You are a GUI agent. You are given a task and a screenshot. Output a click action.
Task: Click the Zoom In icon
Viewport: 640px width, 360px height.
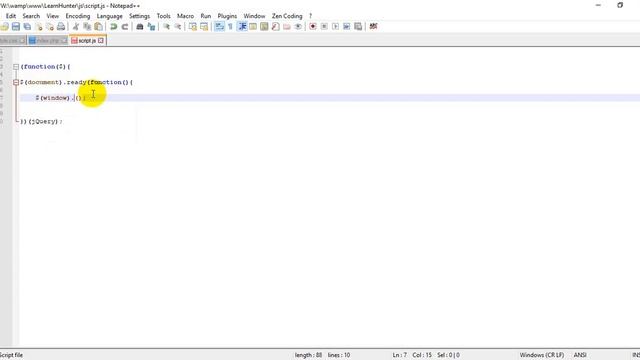pos(167,27)
